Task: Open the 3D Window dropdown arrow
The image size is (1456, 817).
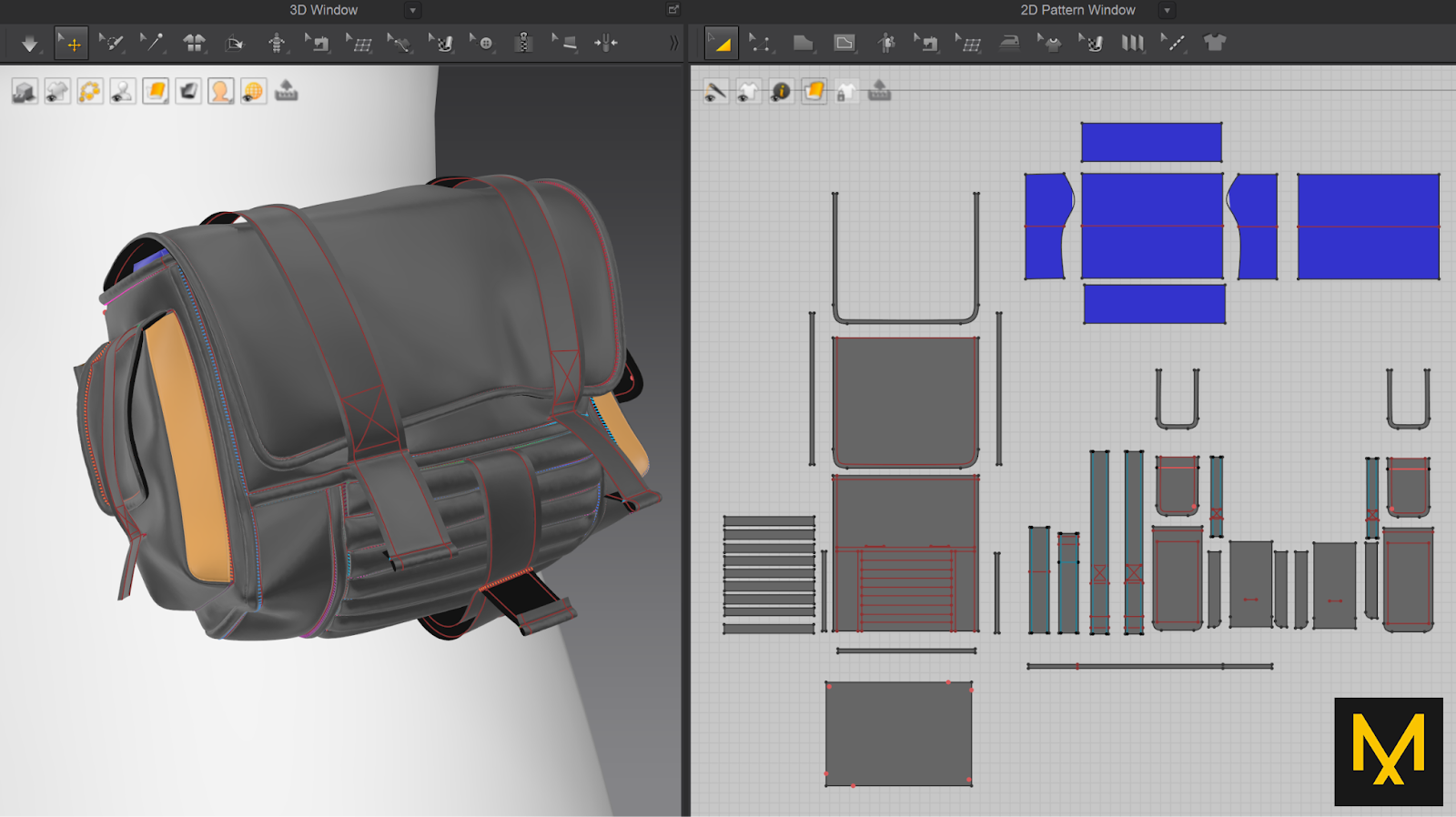Action: 412,11
